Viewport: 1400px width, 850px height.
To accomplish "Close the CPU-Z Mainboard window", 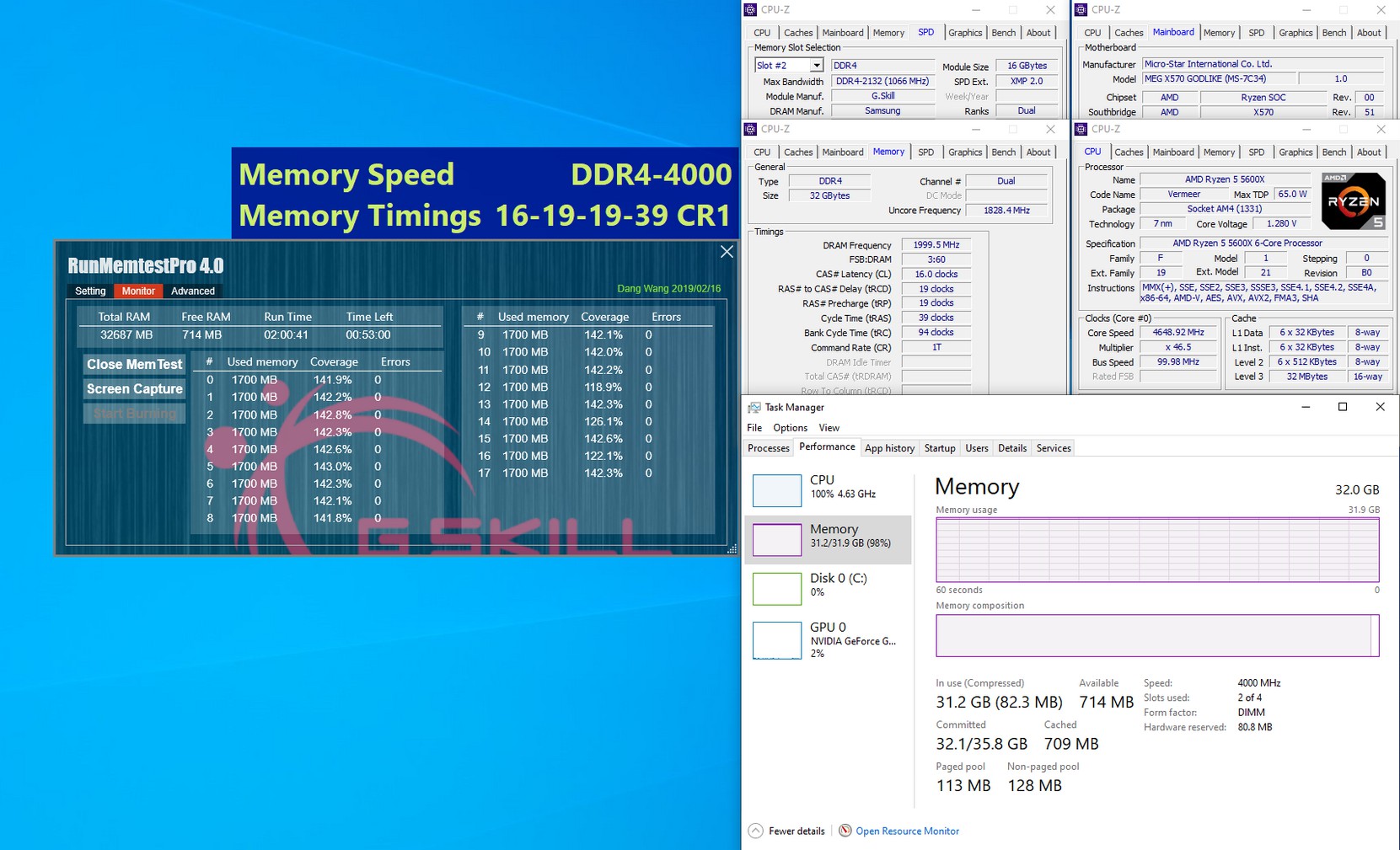I will click(1381, 10).
